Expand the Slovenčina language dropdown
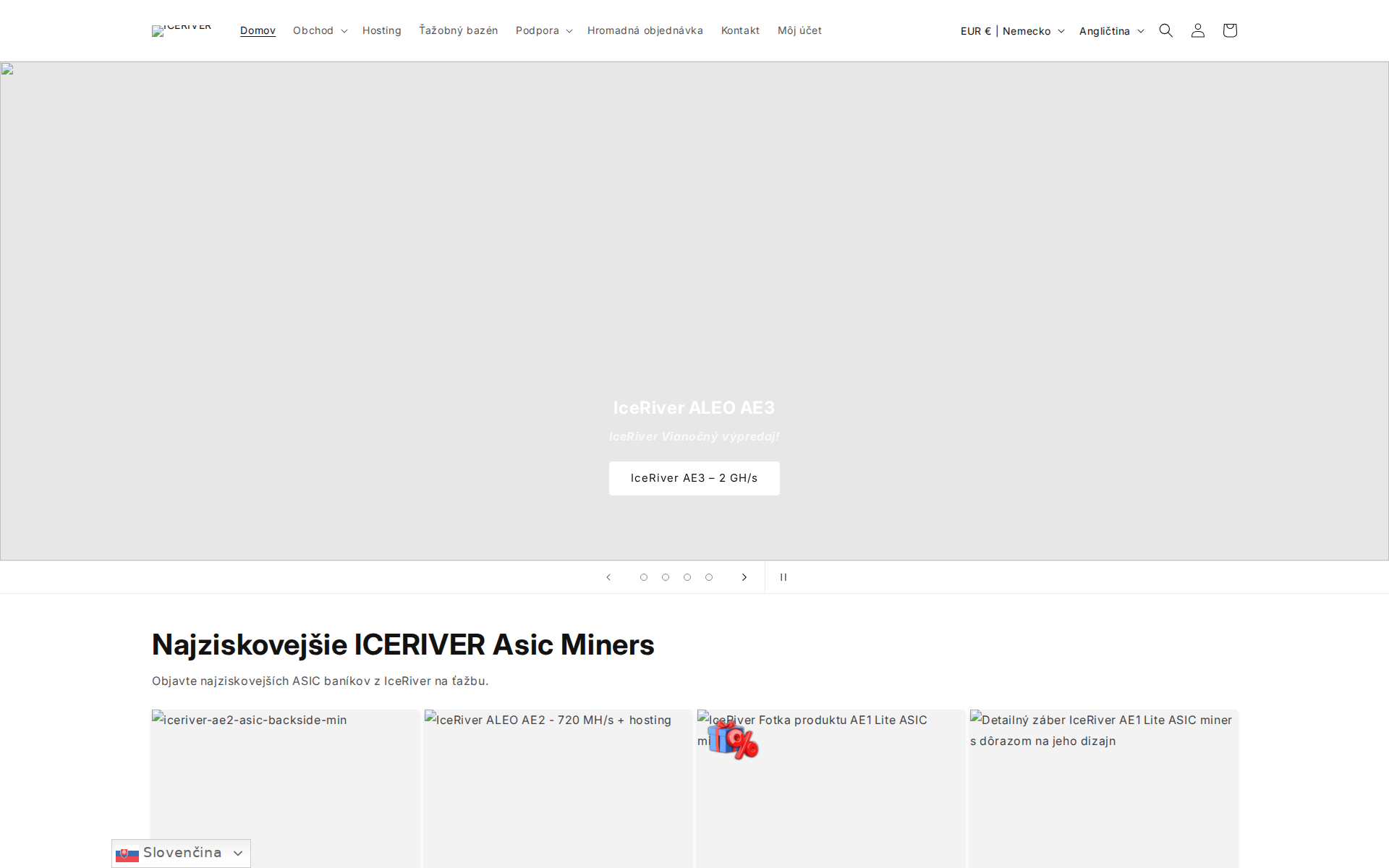The image size is (1389, 868). 180,853
